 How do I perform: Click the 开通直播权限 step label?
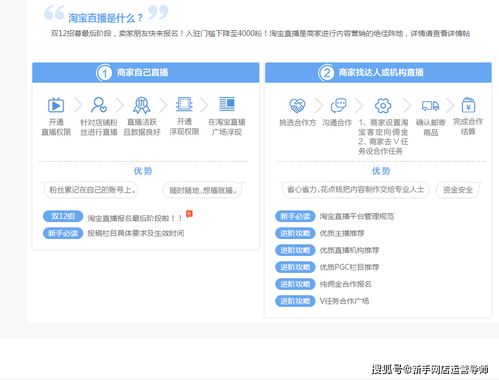[x=56, y=127]
